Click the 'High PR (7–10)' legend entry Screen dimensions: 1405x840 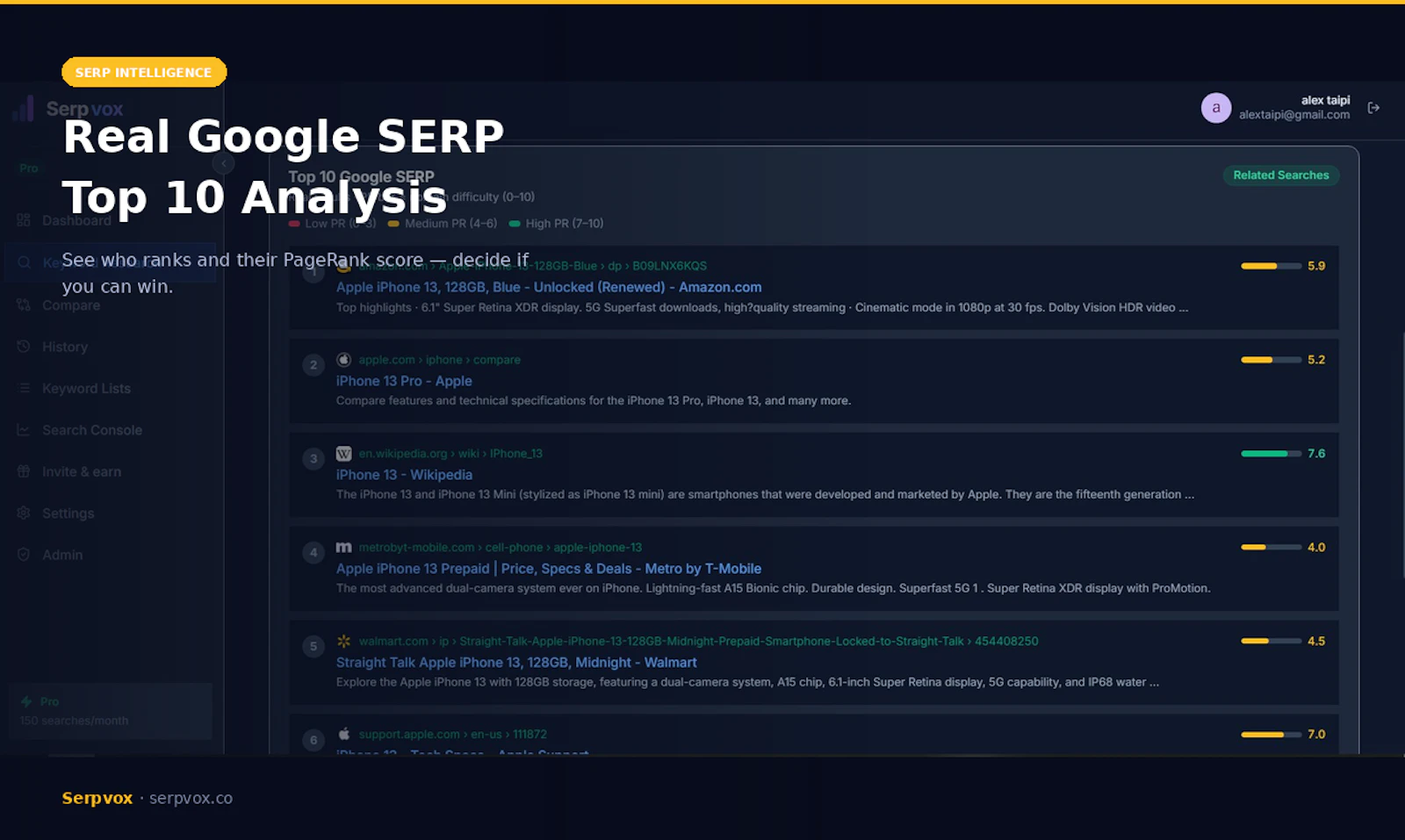(x=556, y=224)
